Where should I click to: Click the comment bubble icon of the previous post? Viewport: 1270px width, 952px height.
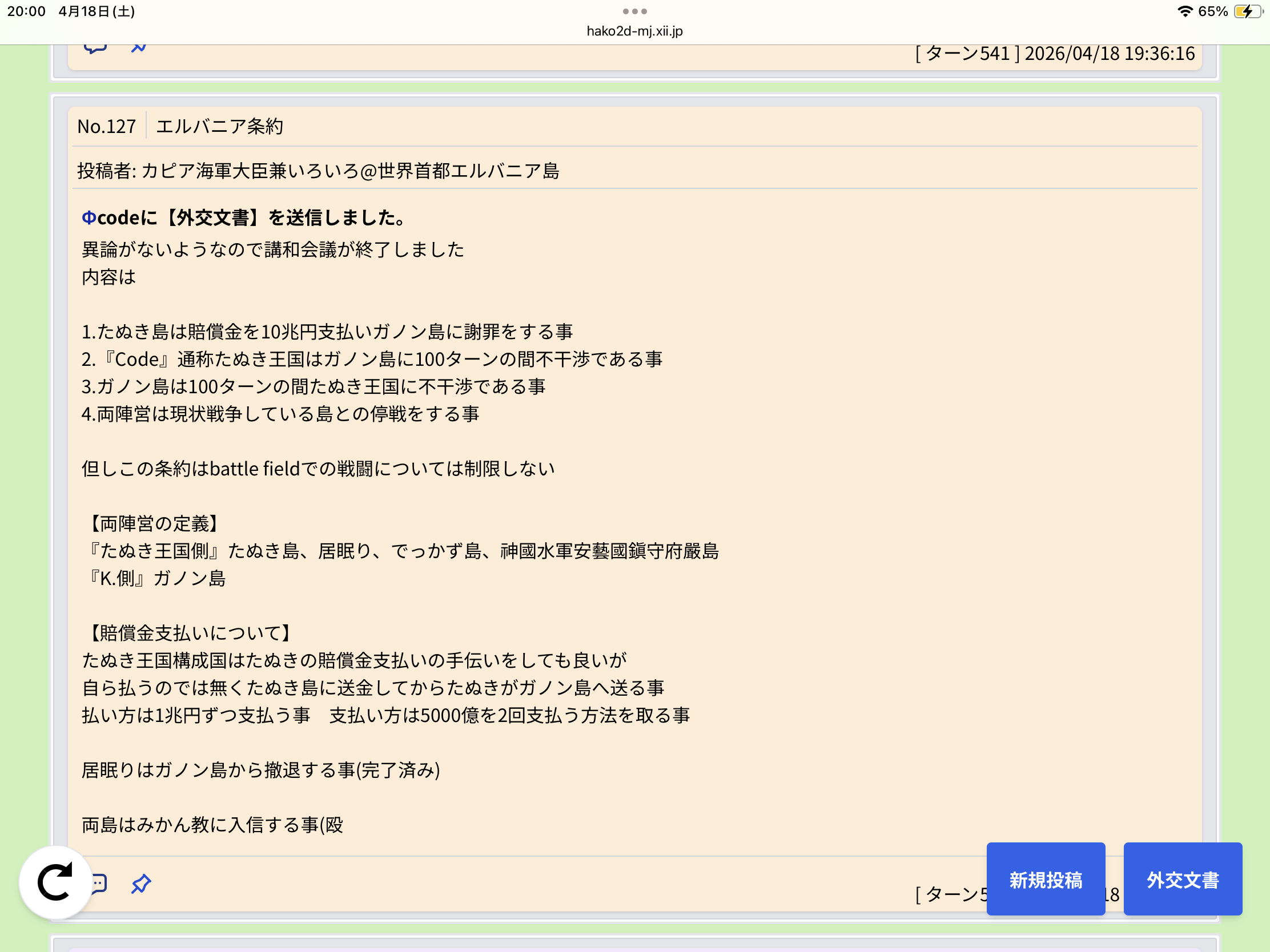95,49
